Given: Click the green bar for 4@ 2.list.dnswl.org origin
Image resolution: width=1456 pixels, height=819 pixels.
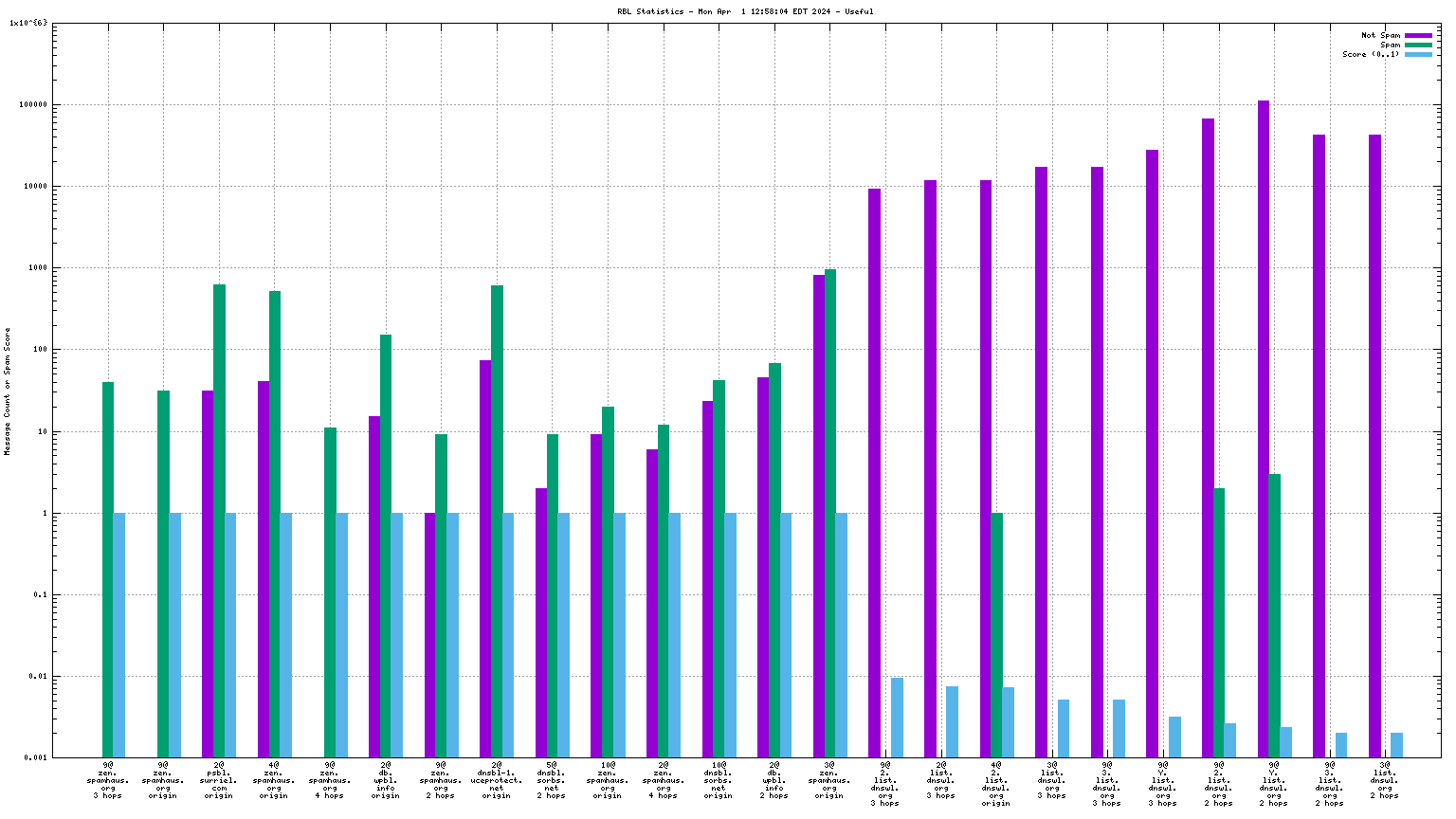Looking at the screenshot, I should pos(997,635).
